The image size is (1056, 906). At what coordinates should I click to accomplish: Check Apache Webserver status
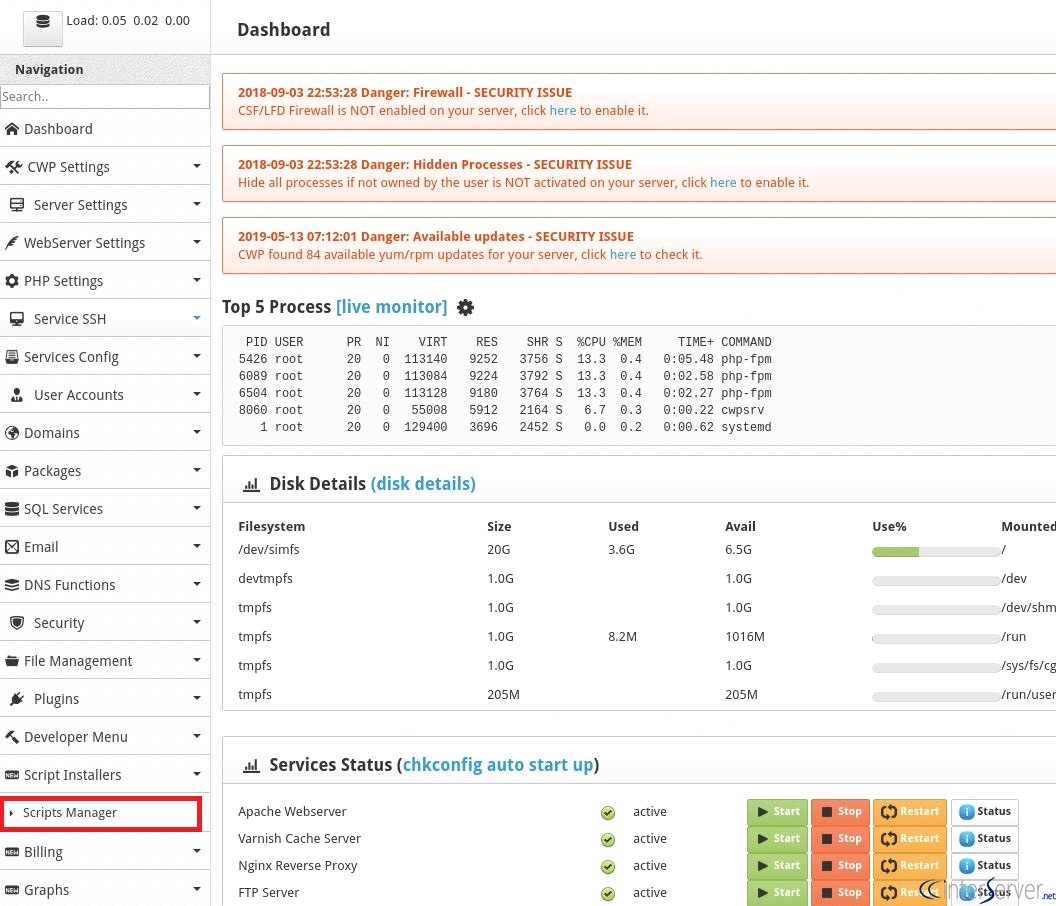point(985,812)
